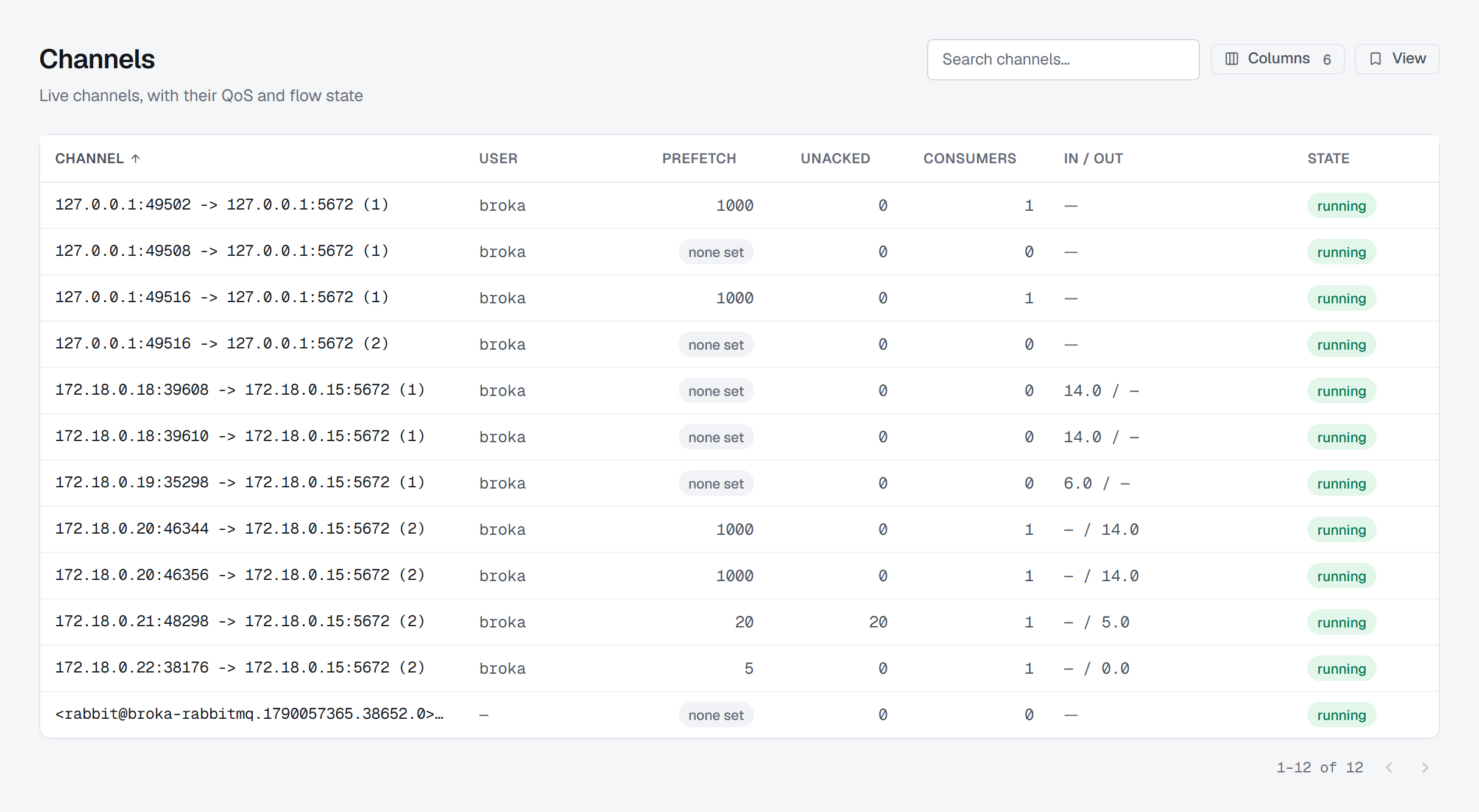Sort by the STATE column header
1479x812 pixels.
1329,158
